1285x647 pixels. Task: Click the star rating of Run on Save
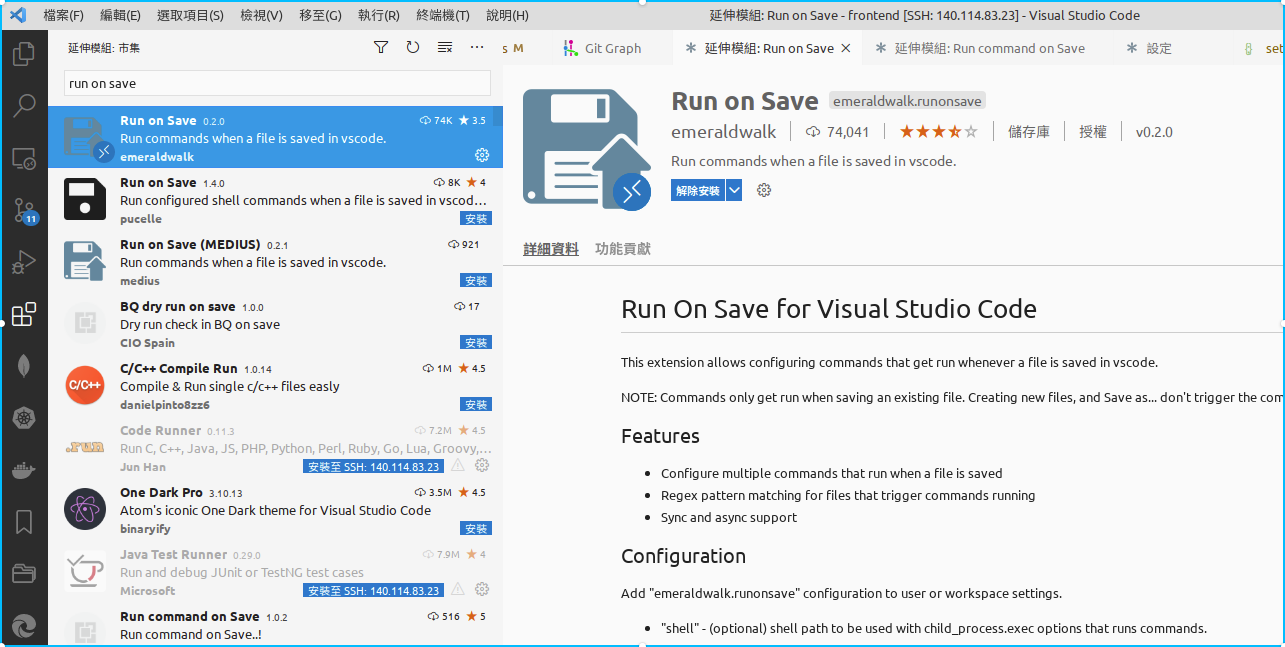[938, 132]
